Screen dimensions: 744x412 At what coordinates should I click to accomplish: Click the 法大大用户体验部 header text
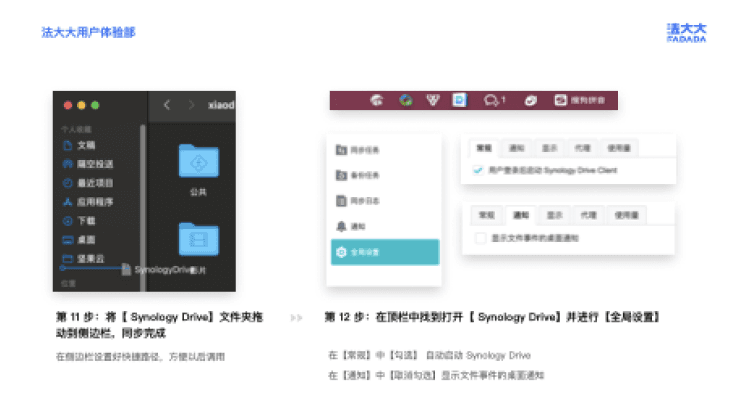(x=88, y=32)
